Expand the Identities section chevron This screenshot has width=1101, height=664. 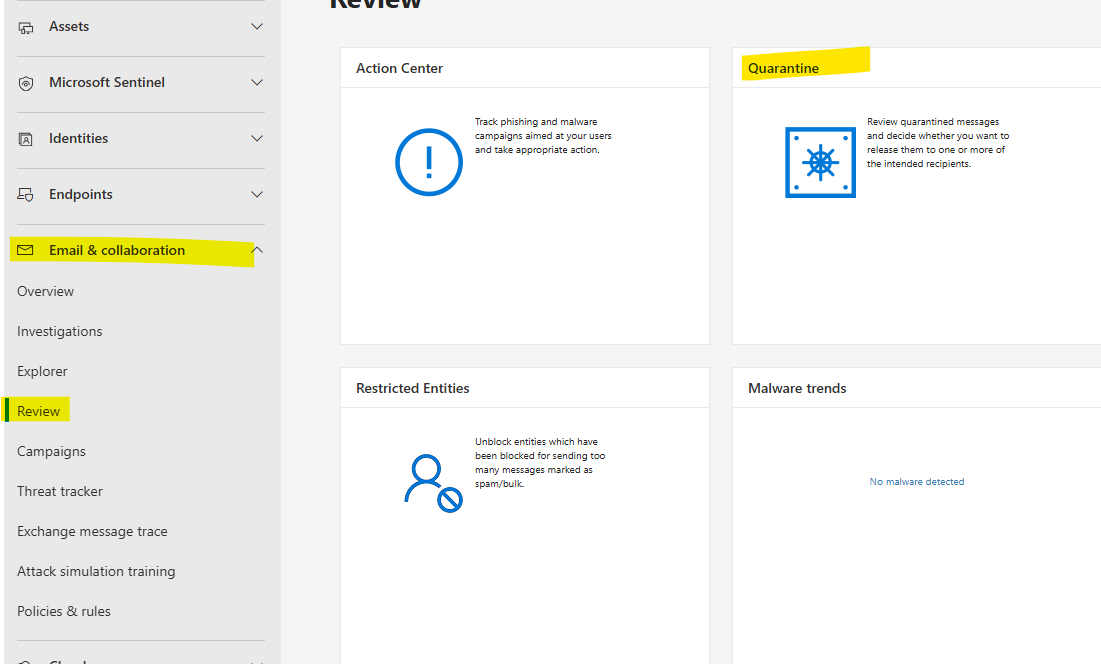(257, 139)
